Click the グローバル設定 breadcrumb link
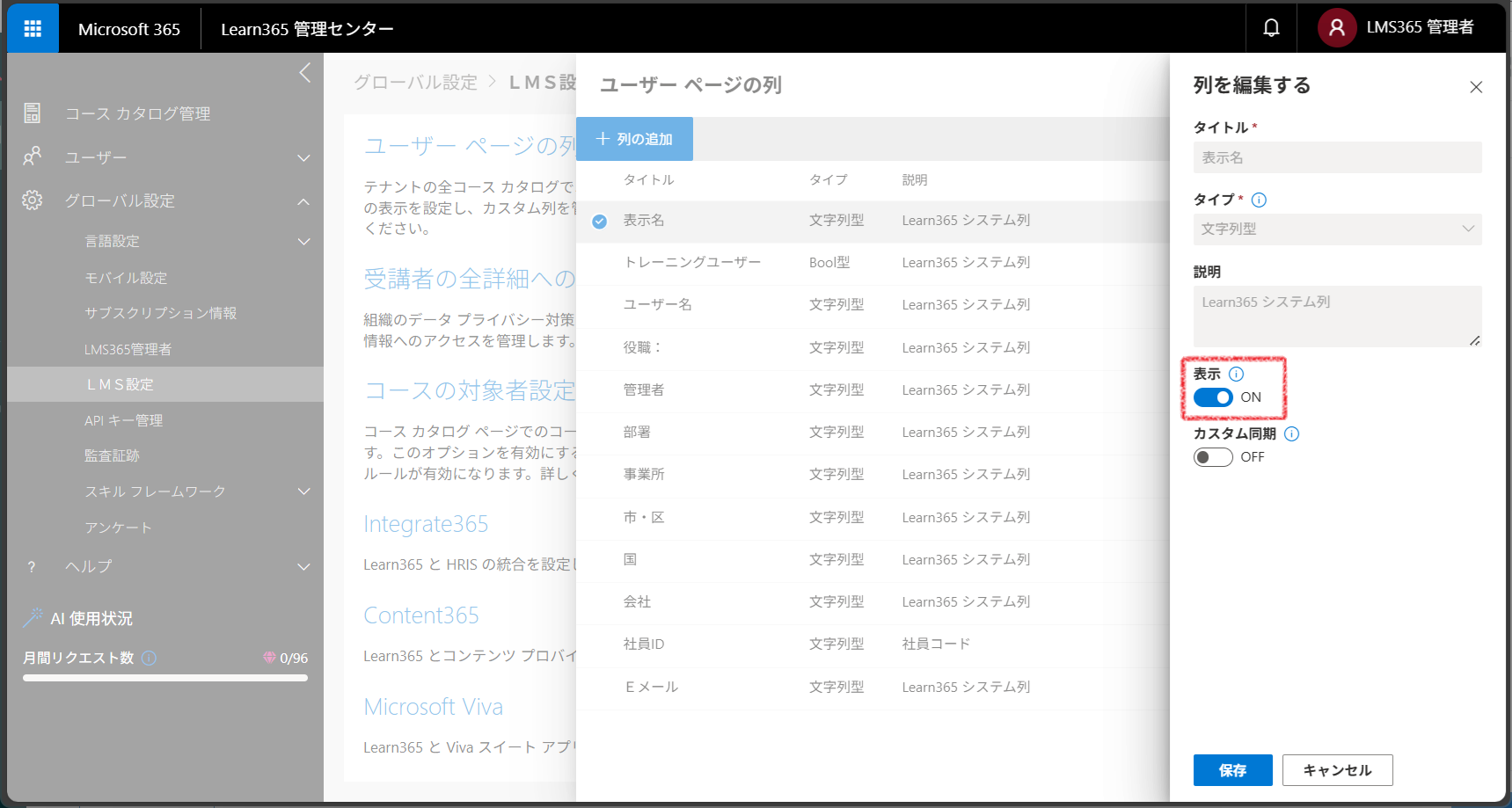 415,82
